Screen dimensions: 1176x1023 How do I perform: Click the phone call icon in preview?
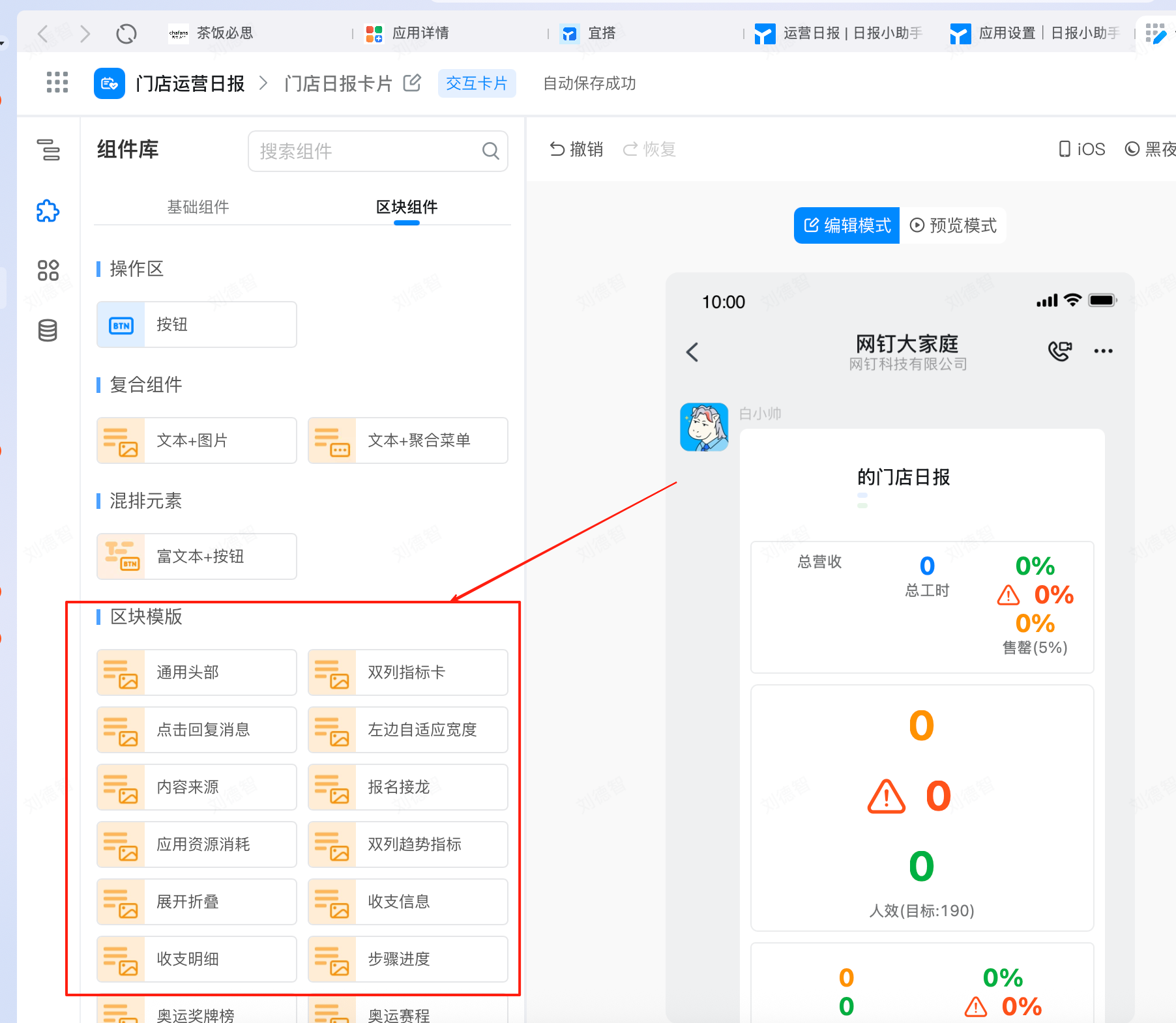tap(1060, 351)
